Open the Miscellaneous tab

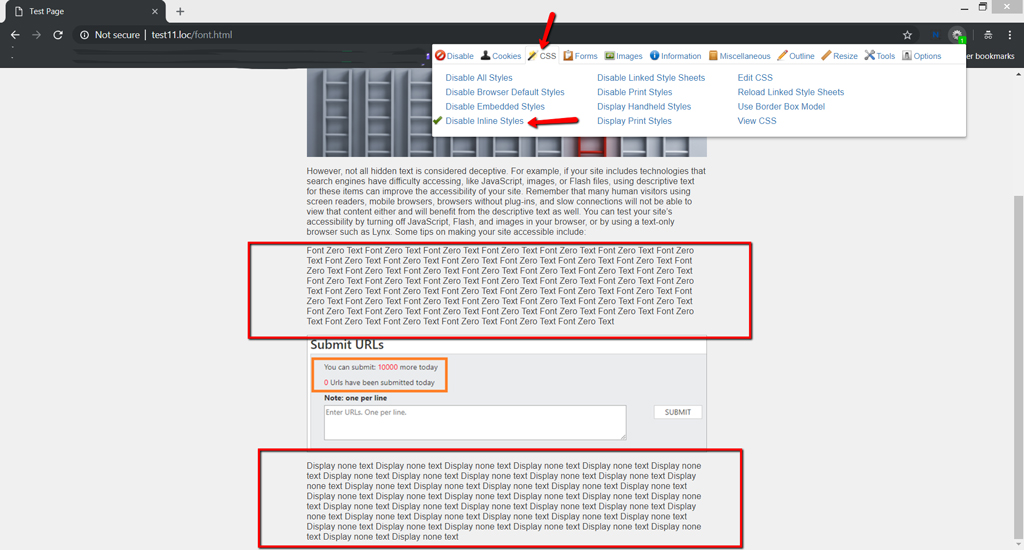[739, 56]
